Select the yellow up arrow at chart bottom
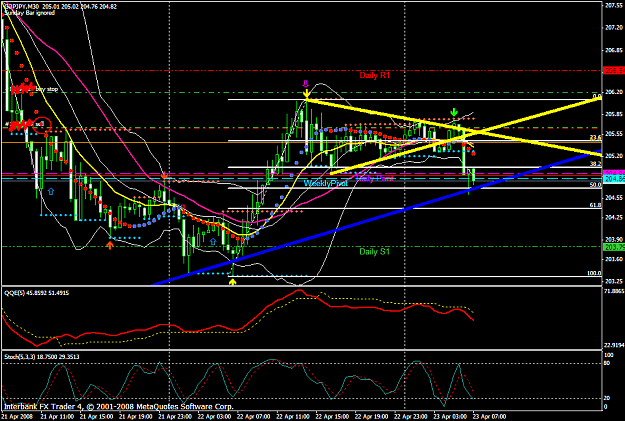Screen dimensions: 625x421 click(x=233, y=282)
